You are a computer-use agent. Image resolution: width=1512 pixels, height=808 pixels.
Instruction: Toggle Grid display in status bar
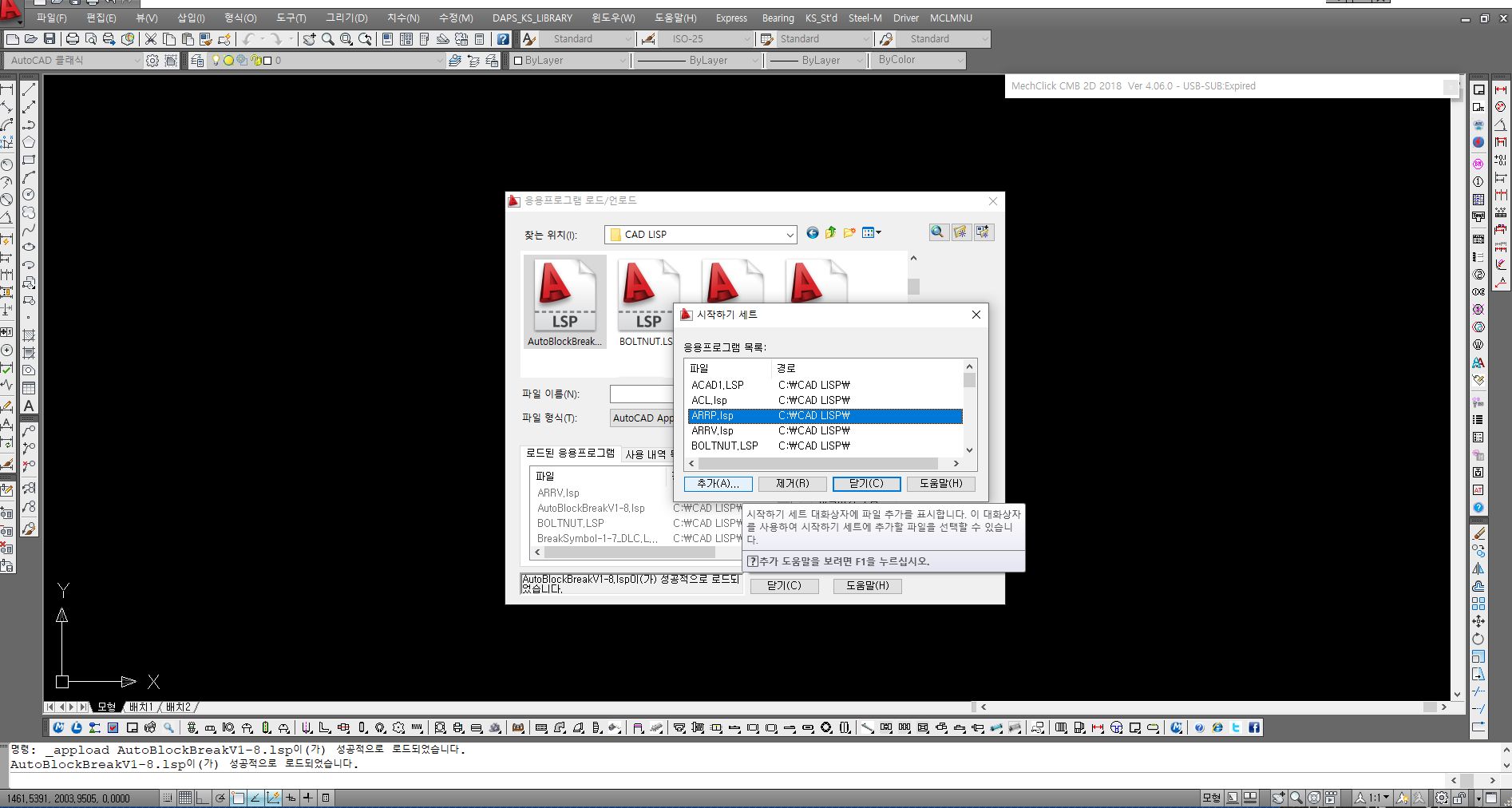point(185,798)
